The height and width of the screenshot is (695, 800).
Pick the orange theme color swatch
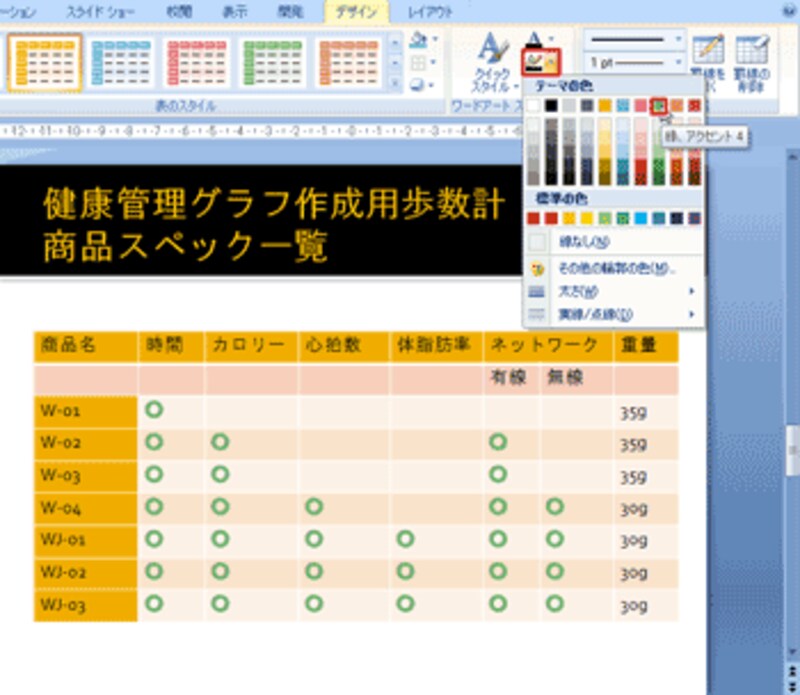pyautogui.click(x=677, y=106)
